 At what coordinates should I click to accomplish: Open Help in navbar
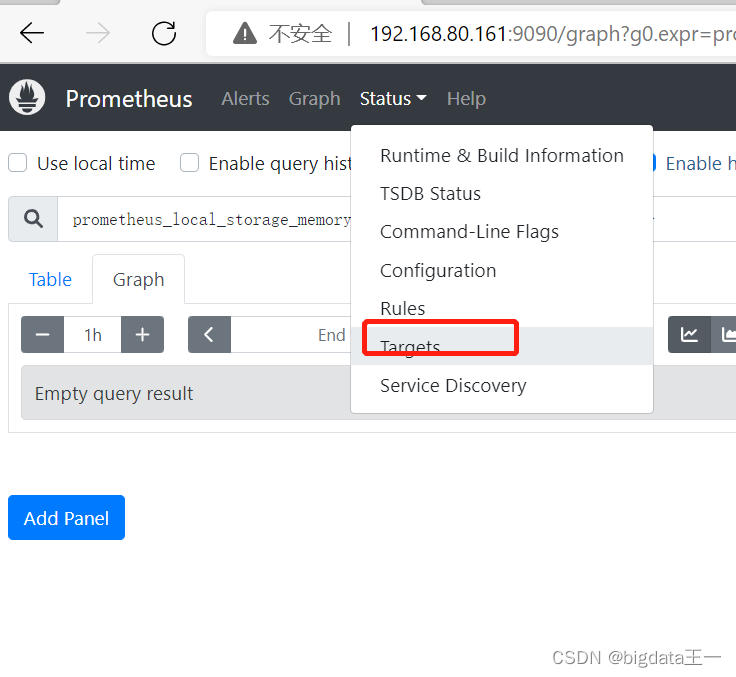coord(466,99)
